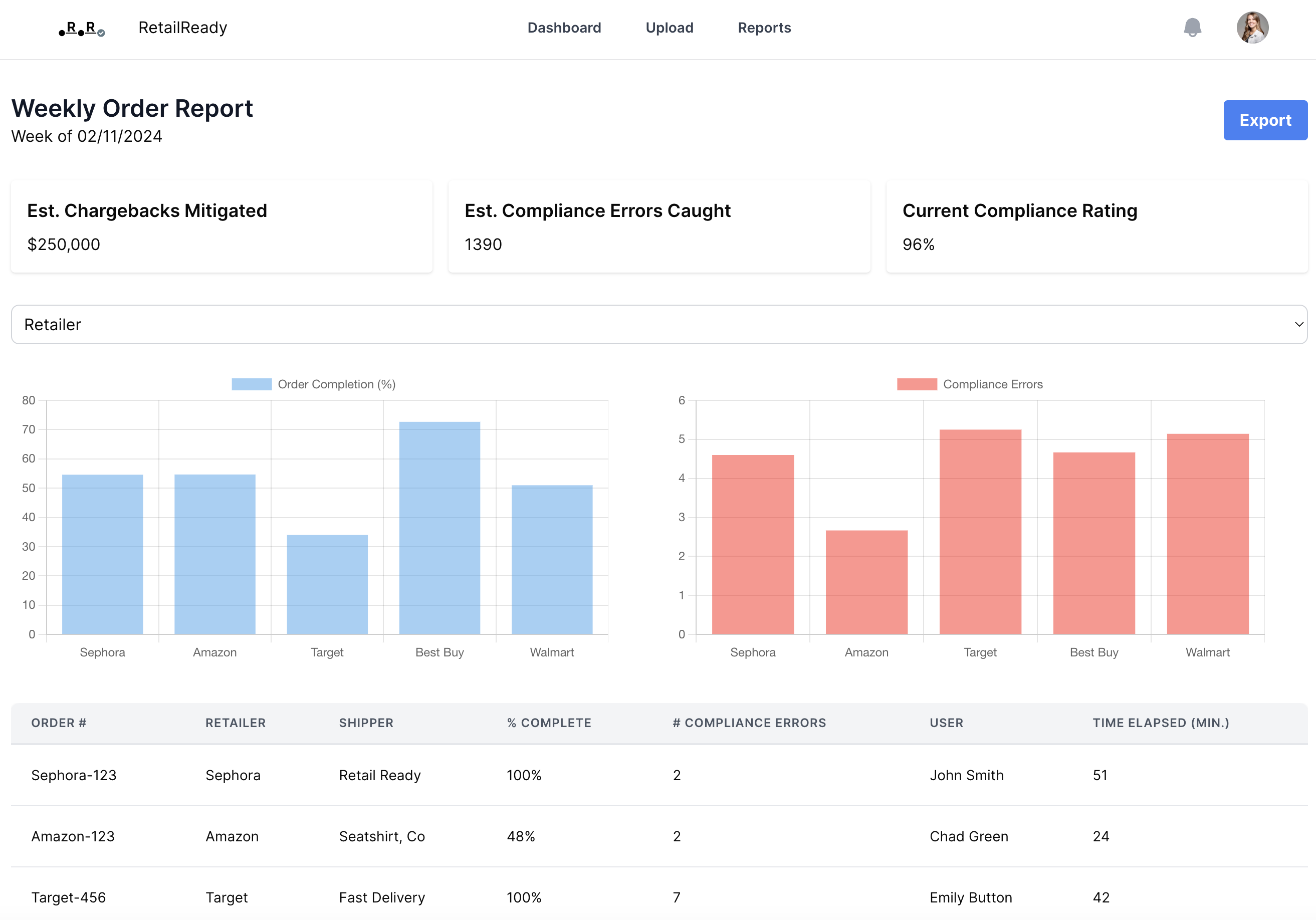Click the Amazon-123 order number
Viewport: 1316px width, 920px height.
(x=73, y=836)
